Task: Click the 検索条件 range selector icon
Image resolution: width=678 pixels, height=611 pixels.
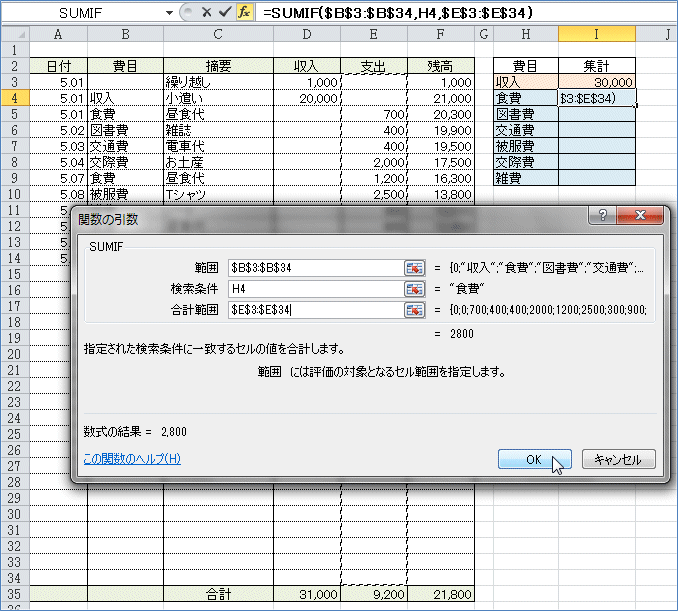Action: click(x=414, y=289)
